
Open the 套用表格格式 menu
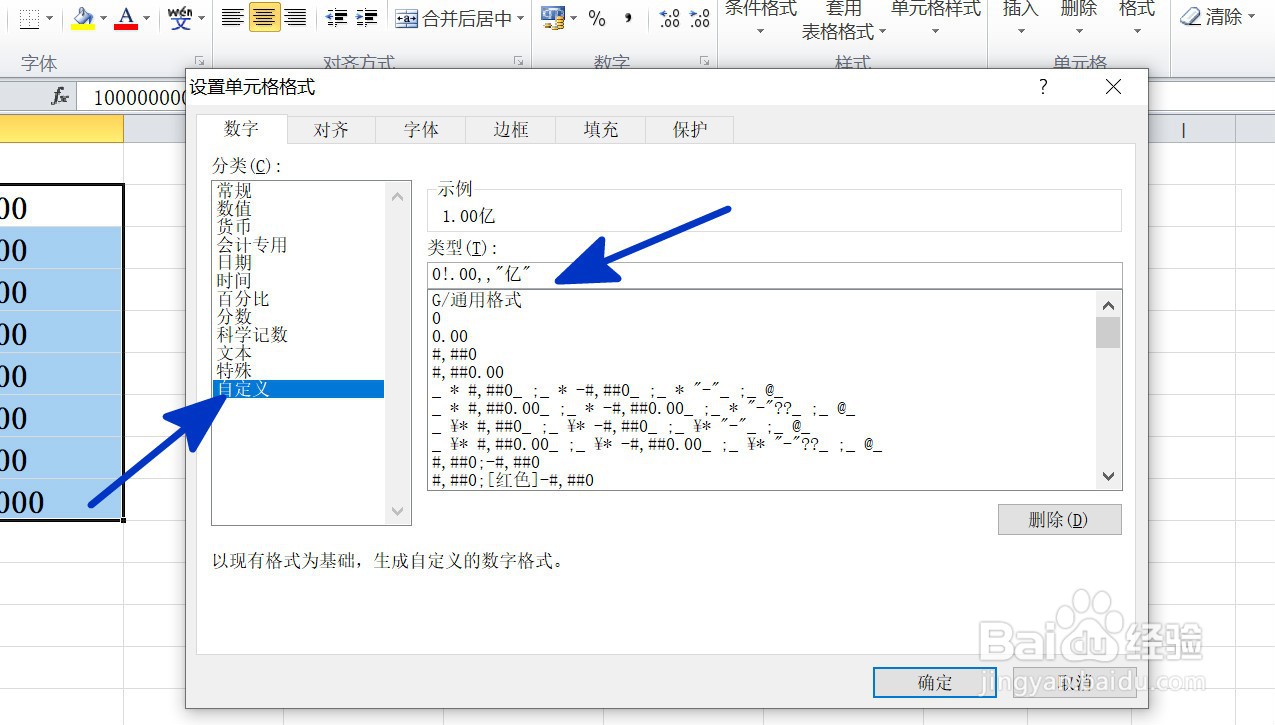pos(844,20)
